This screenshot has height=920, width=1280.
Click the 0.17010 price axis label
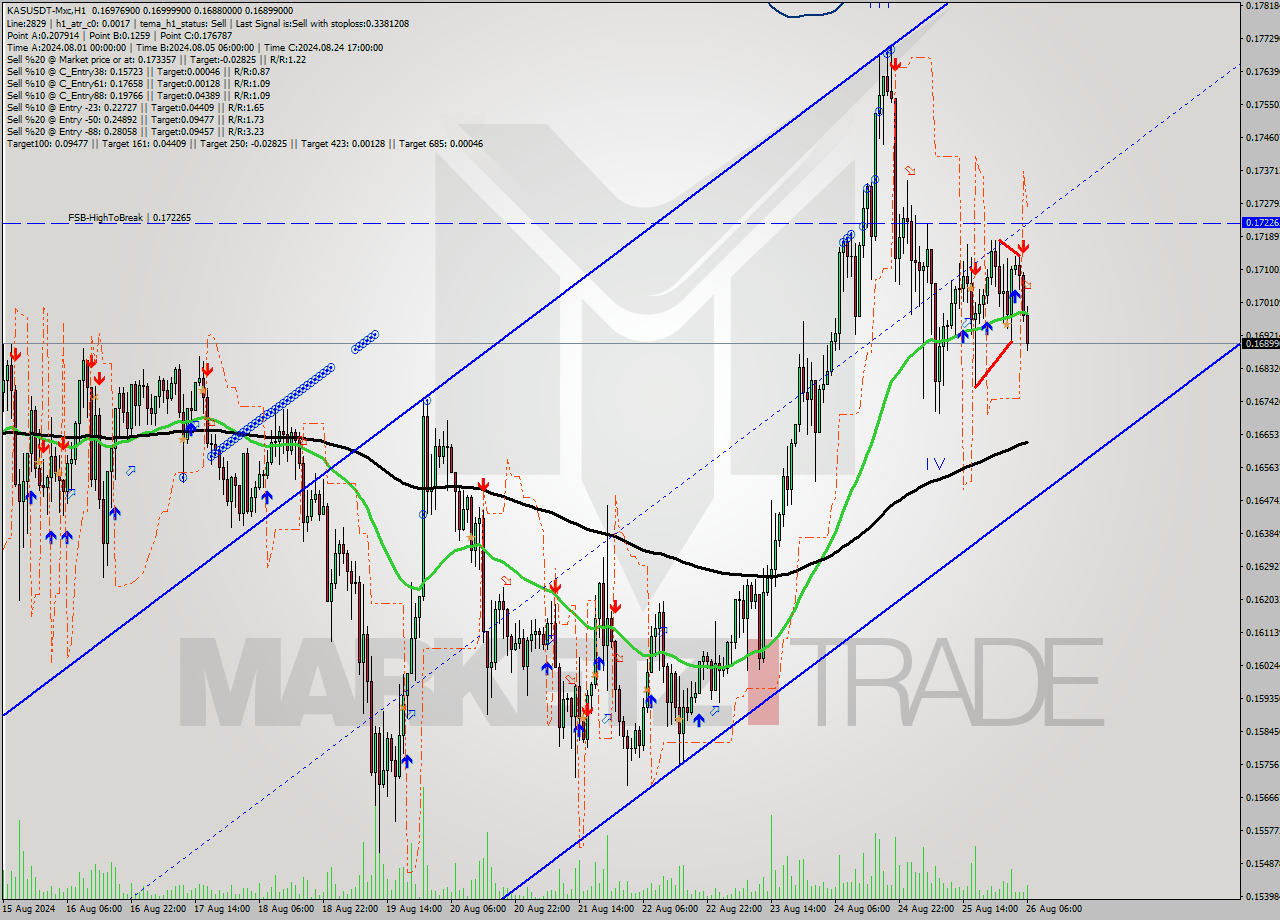coord(1263,303)
